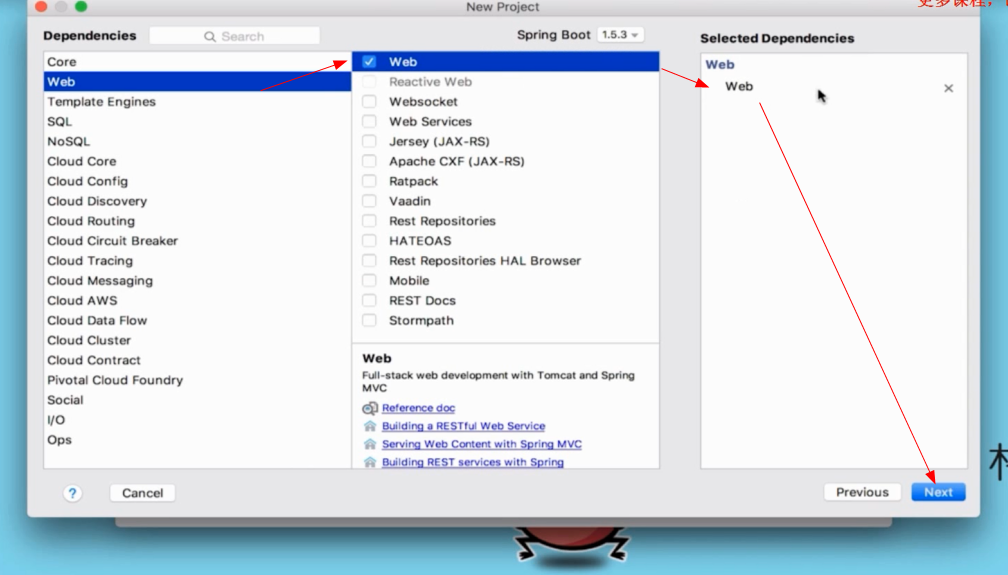Open the Cloud Discovery category

tap(197, 201)
